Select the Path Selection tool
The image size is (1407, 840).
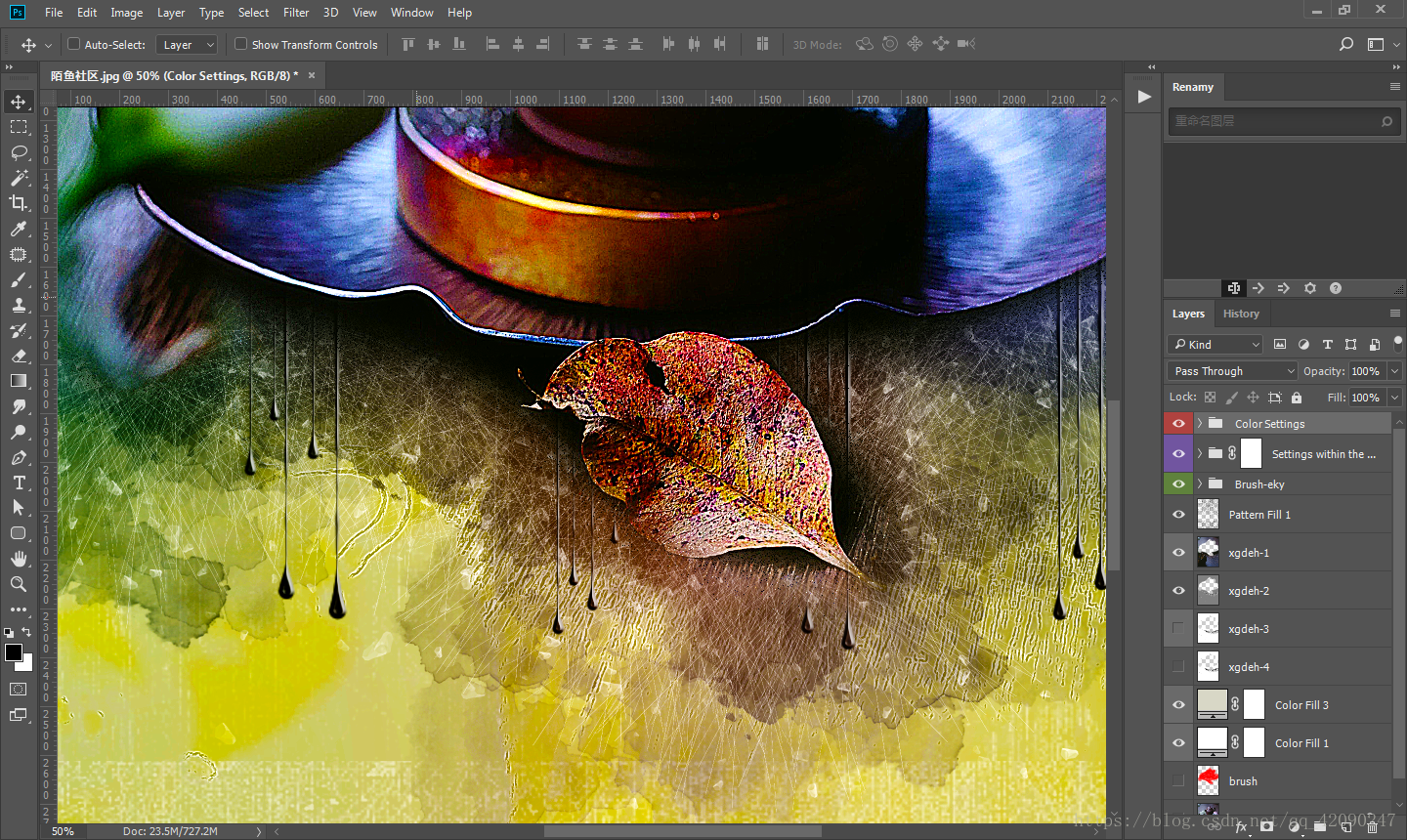pos(19,508)
